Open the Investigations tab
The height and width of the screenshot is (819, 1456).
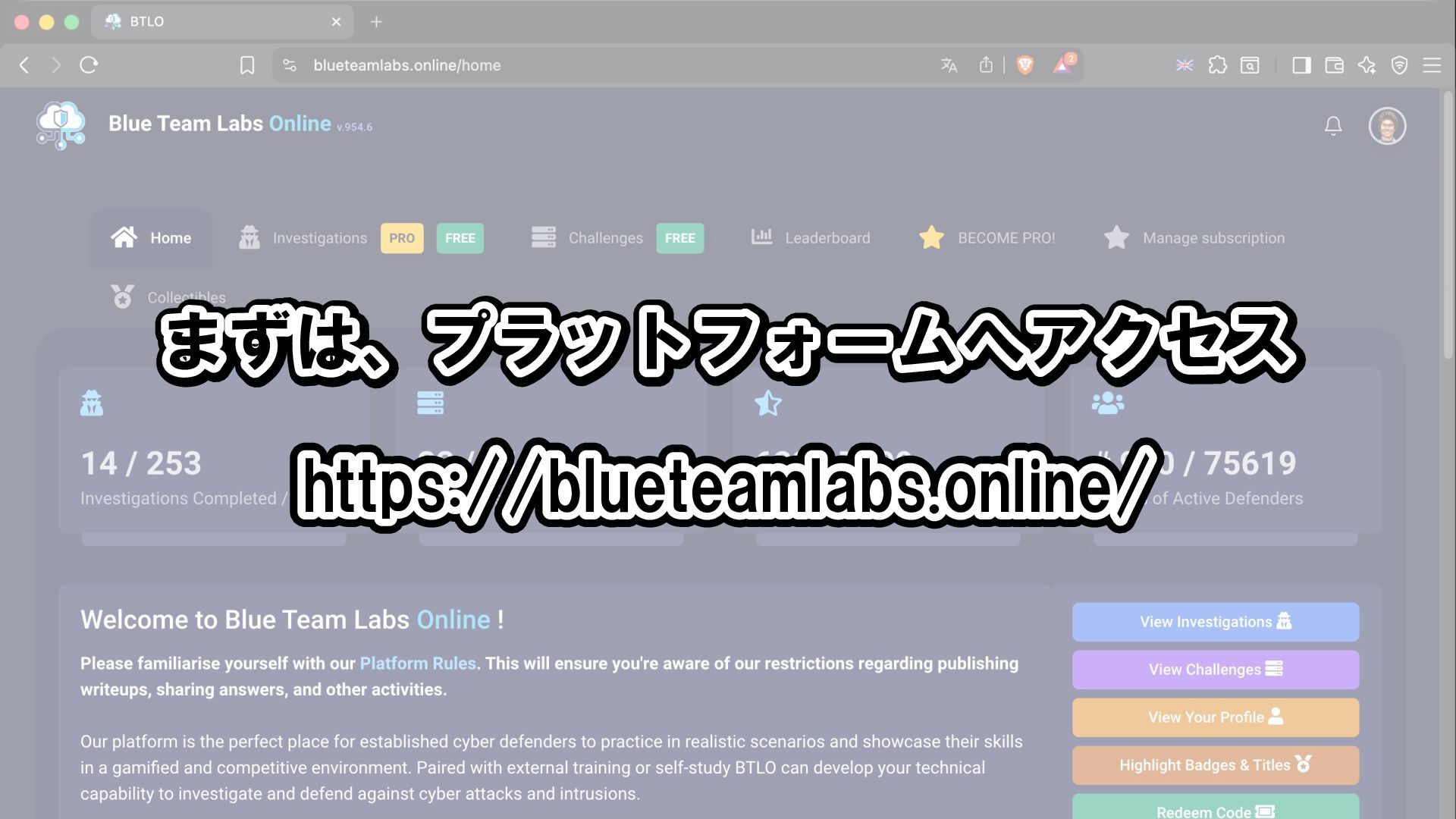click(319, 238)
